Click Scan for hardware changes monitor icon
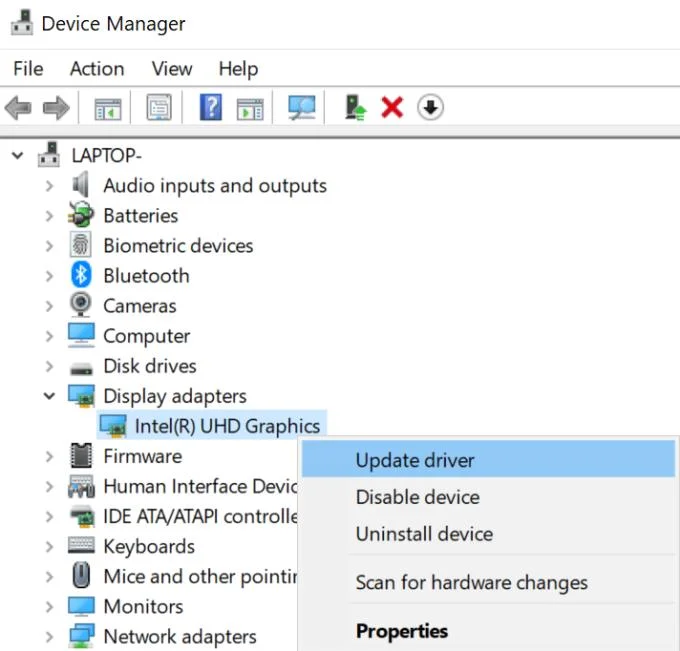 click(302, 108)
